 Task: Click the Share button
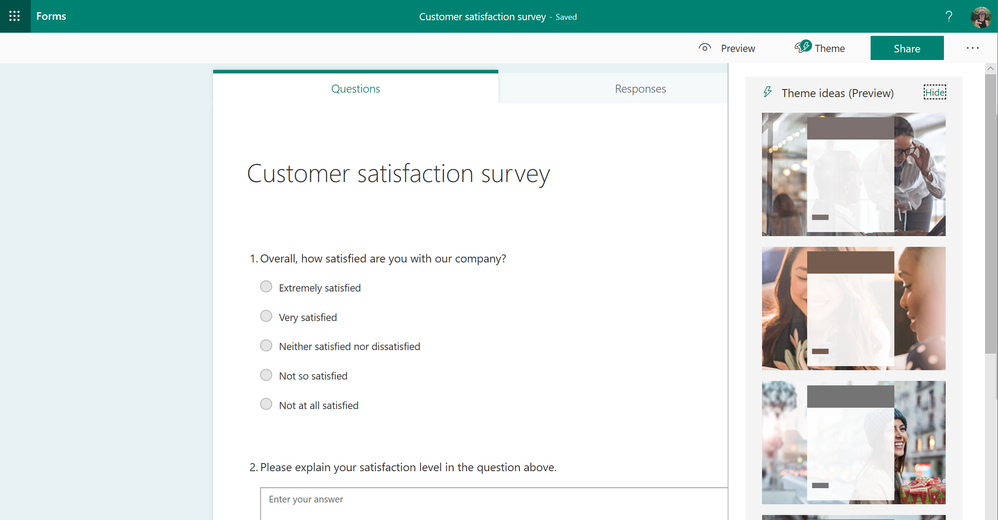[x=907, y=48]
